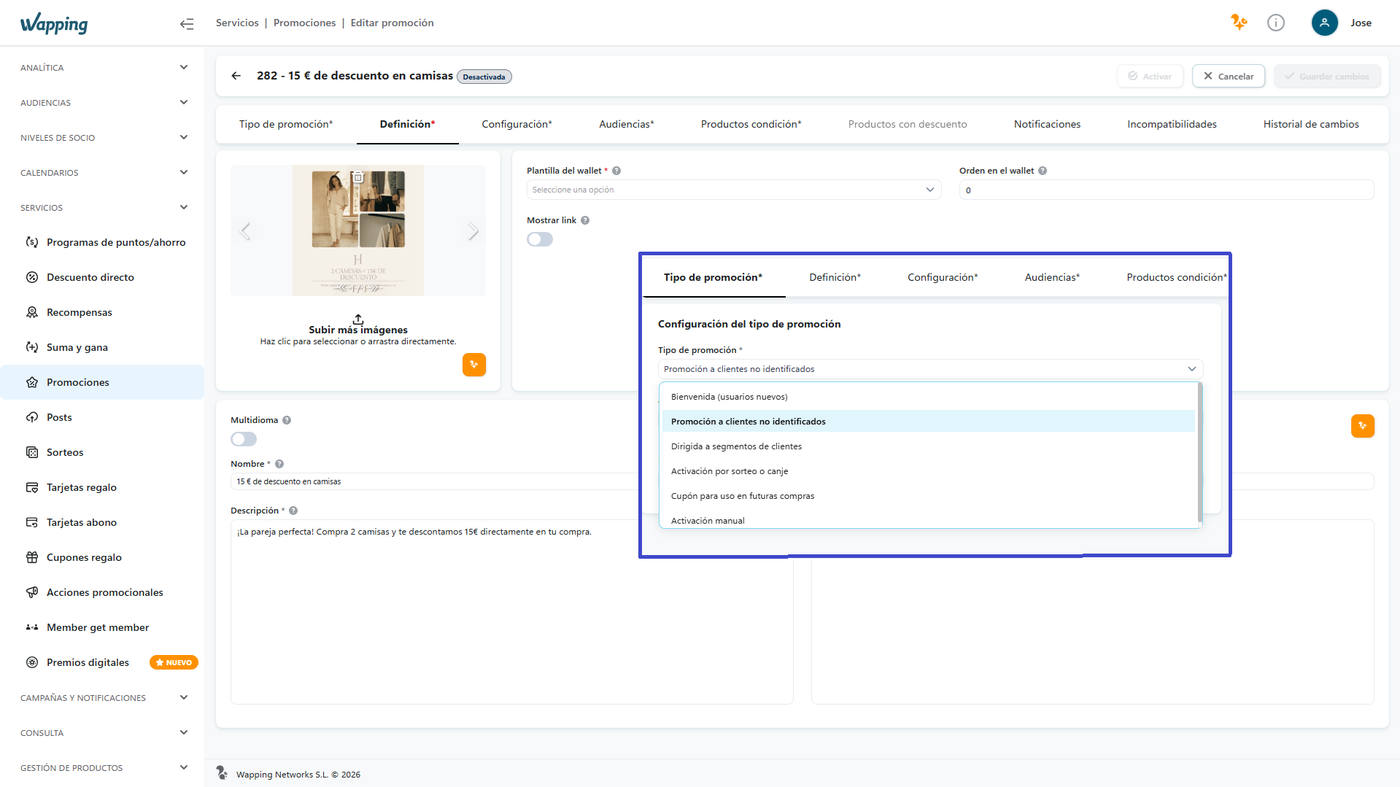Open Member get member in sidebar
1400x787 pixels.
[102, 627]
